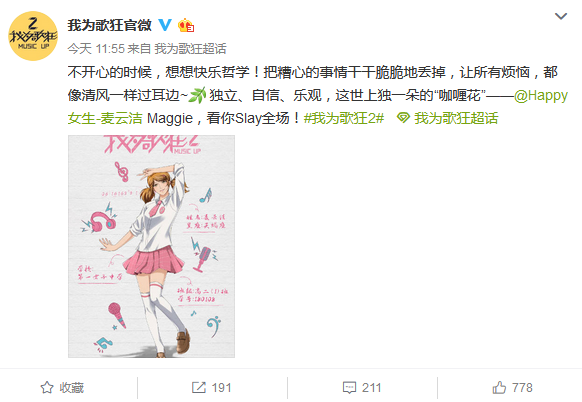The image size is (582, 402).
Task: Click the star favorite icon
Action: tap(47, 388)
